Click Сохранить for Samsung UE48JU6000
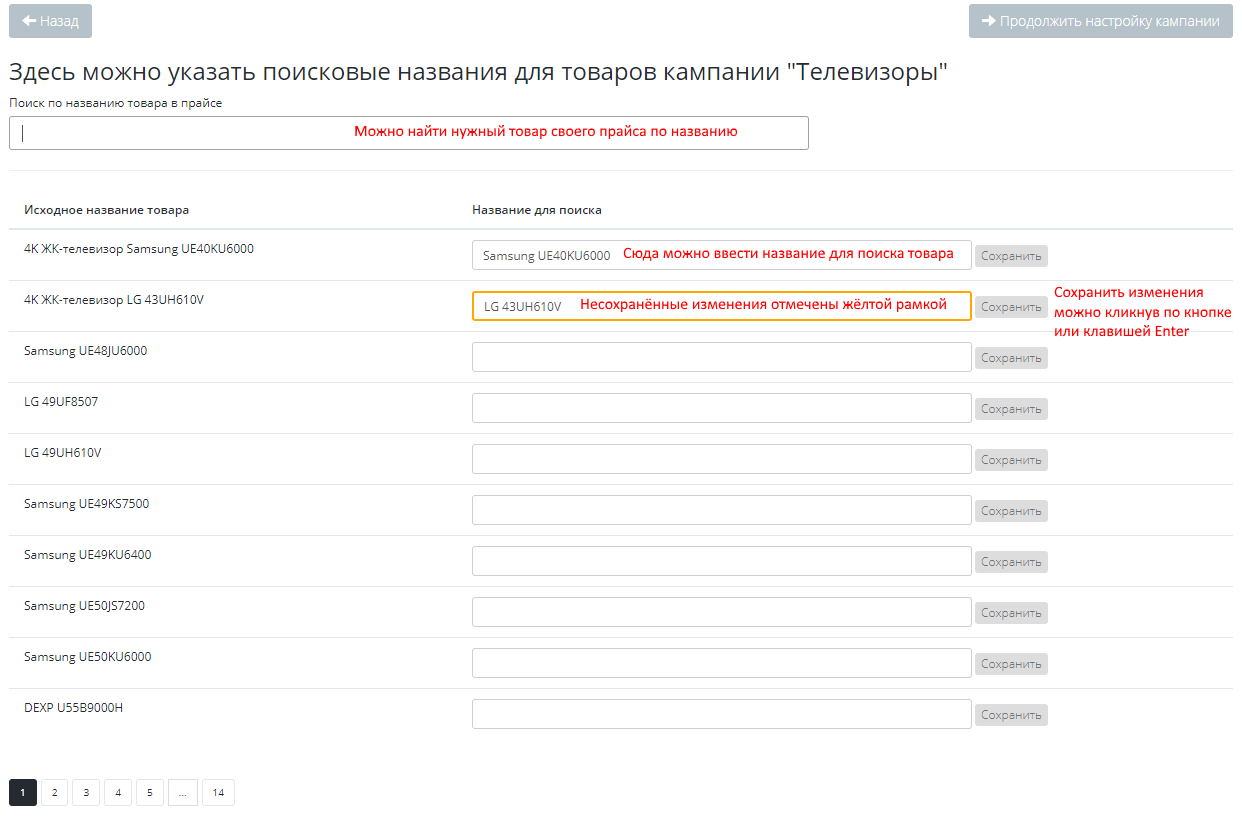The width and height of the screenshot is (1242, 826). pos(1011,358)
